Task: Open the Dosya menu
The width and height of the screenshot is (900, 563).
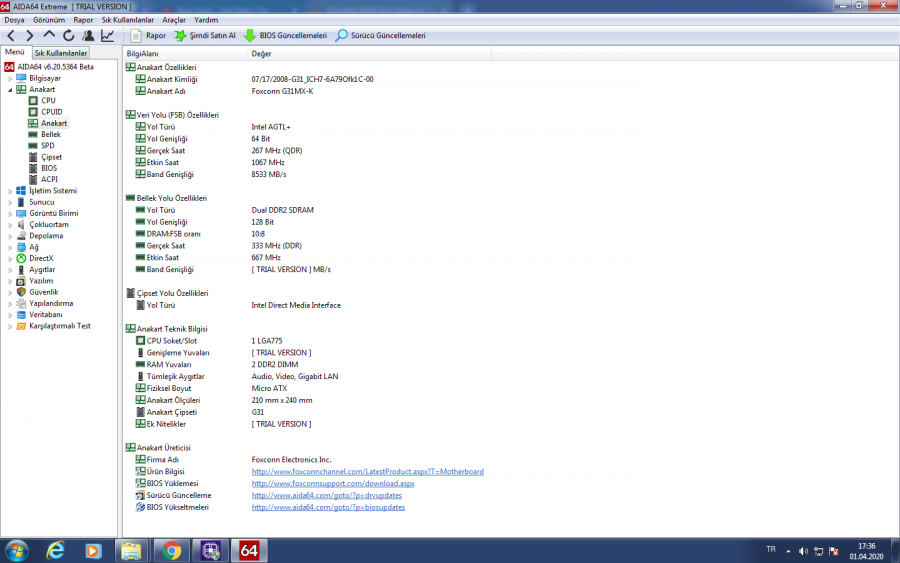Action: point(14,20)
